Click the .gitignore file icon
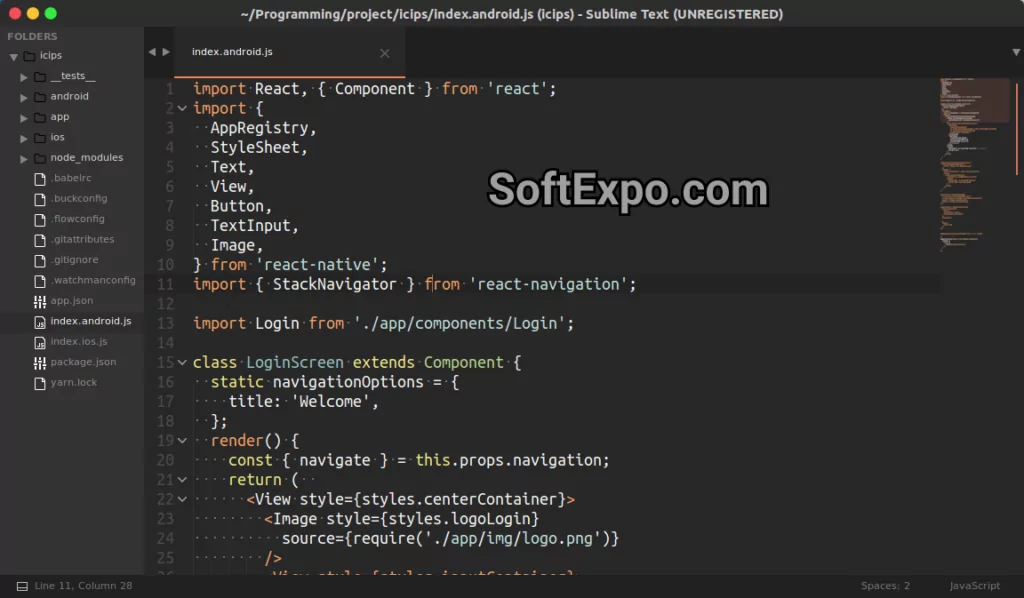Viewport: 1024px width, 598px height. pyautogui.click(x=39, y=259)
